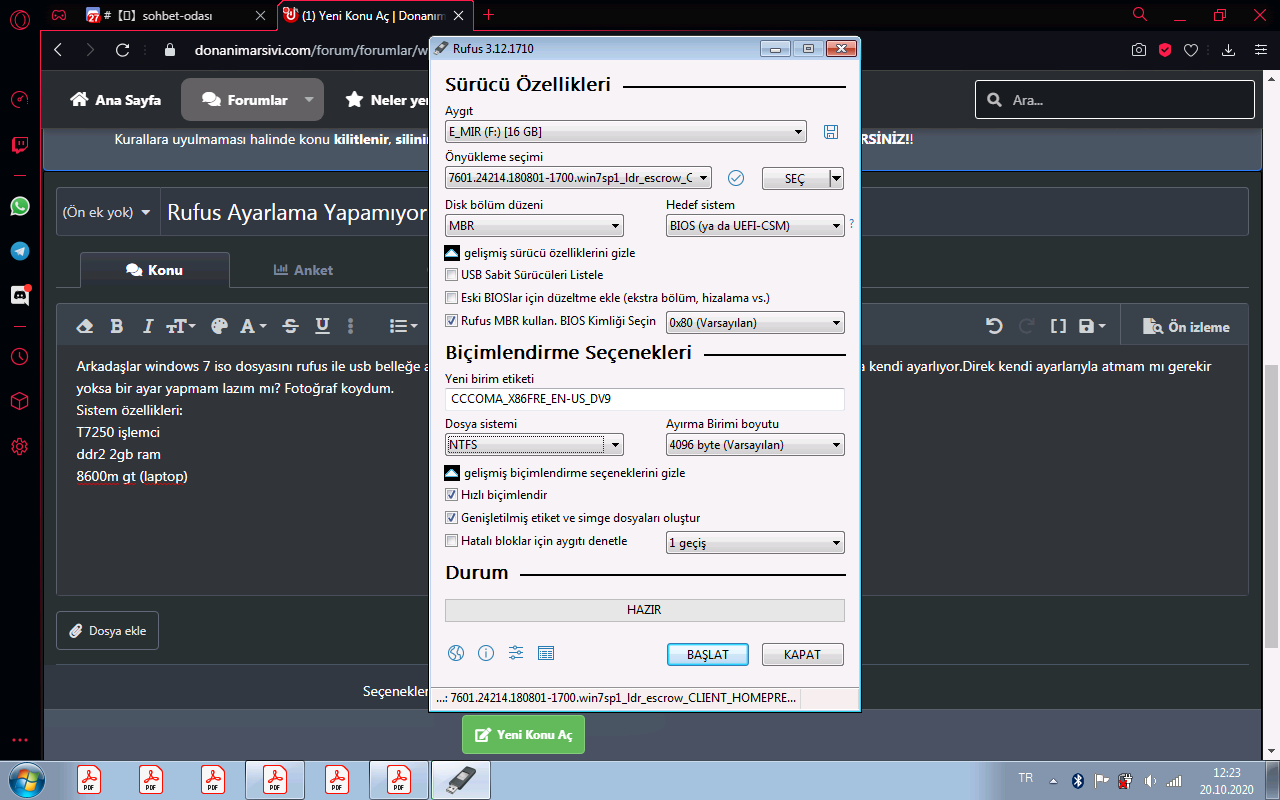Open Telegram in the Opera sidebar
Viewport: 1280px width, 800px height.
click(19, 251)
